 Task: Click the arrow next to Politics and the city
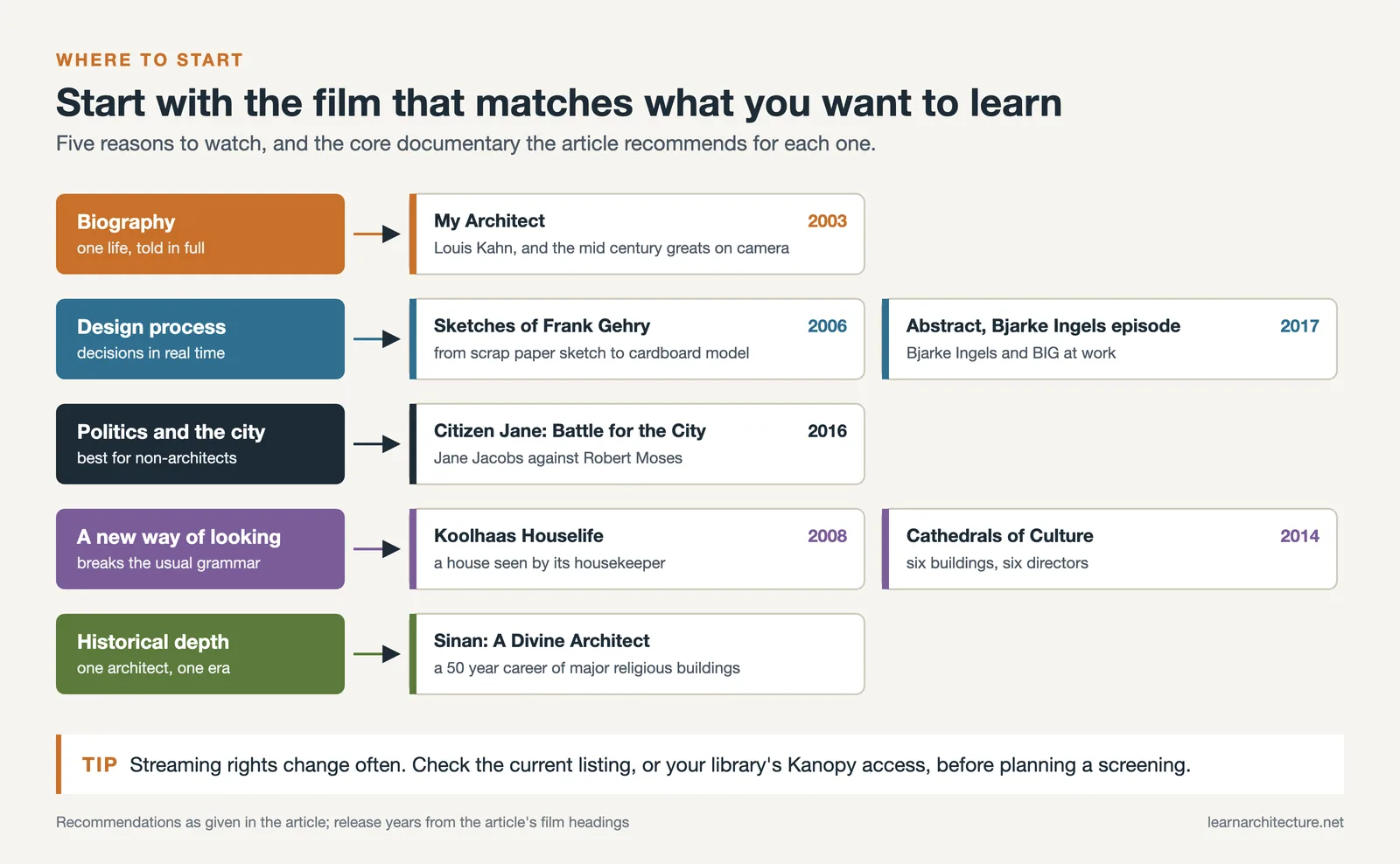(x=377, y=444)
